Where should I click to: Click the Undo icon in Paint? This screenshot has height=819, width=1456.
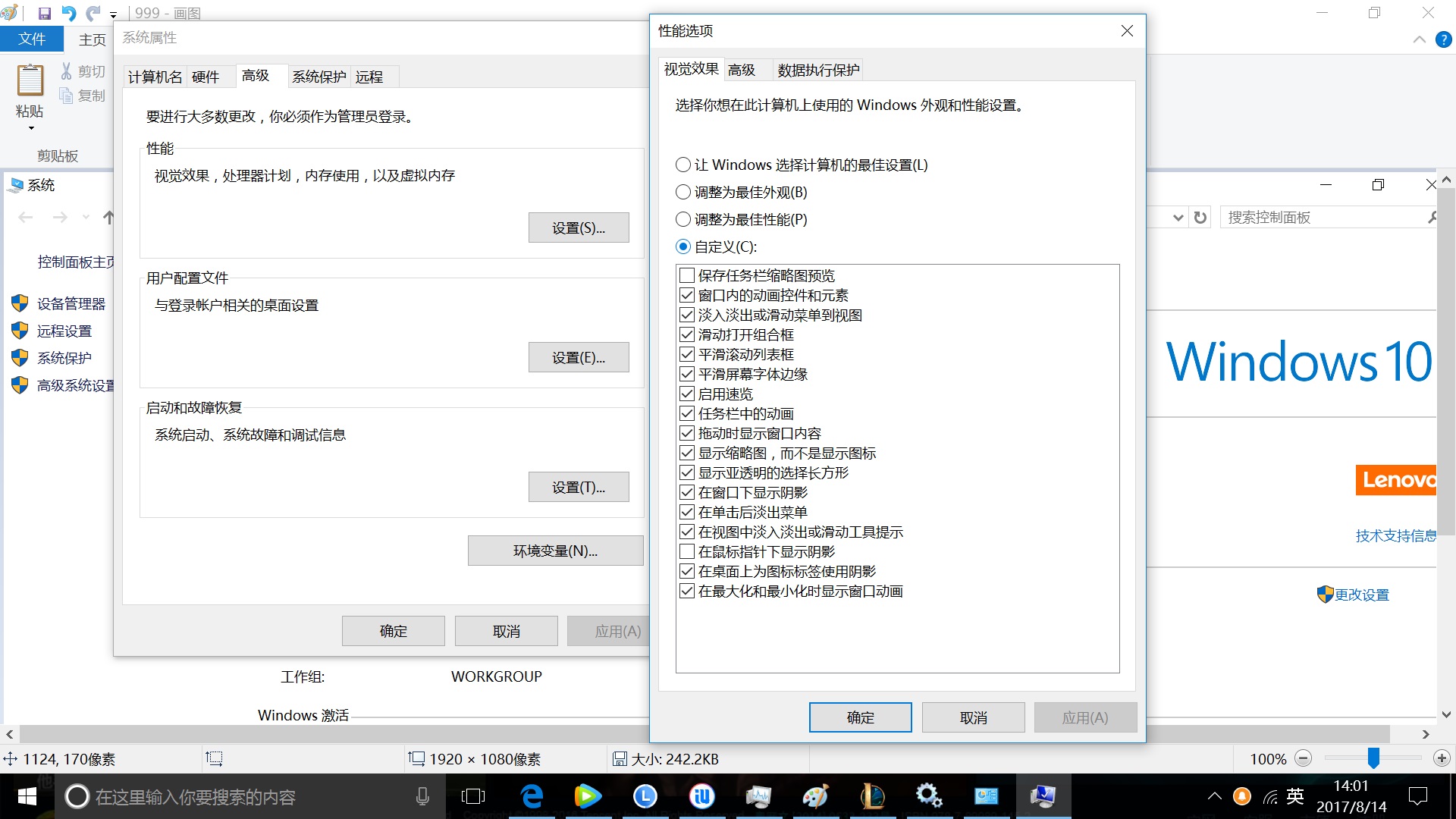(69, 12)
